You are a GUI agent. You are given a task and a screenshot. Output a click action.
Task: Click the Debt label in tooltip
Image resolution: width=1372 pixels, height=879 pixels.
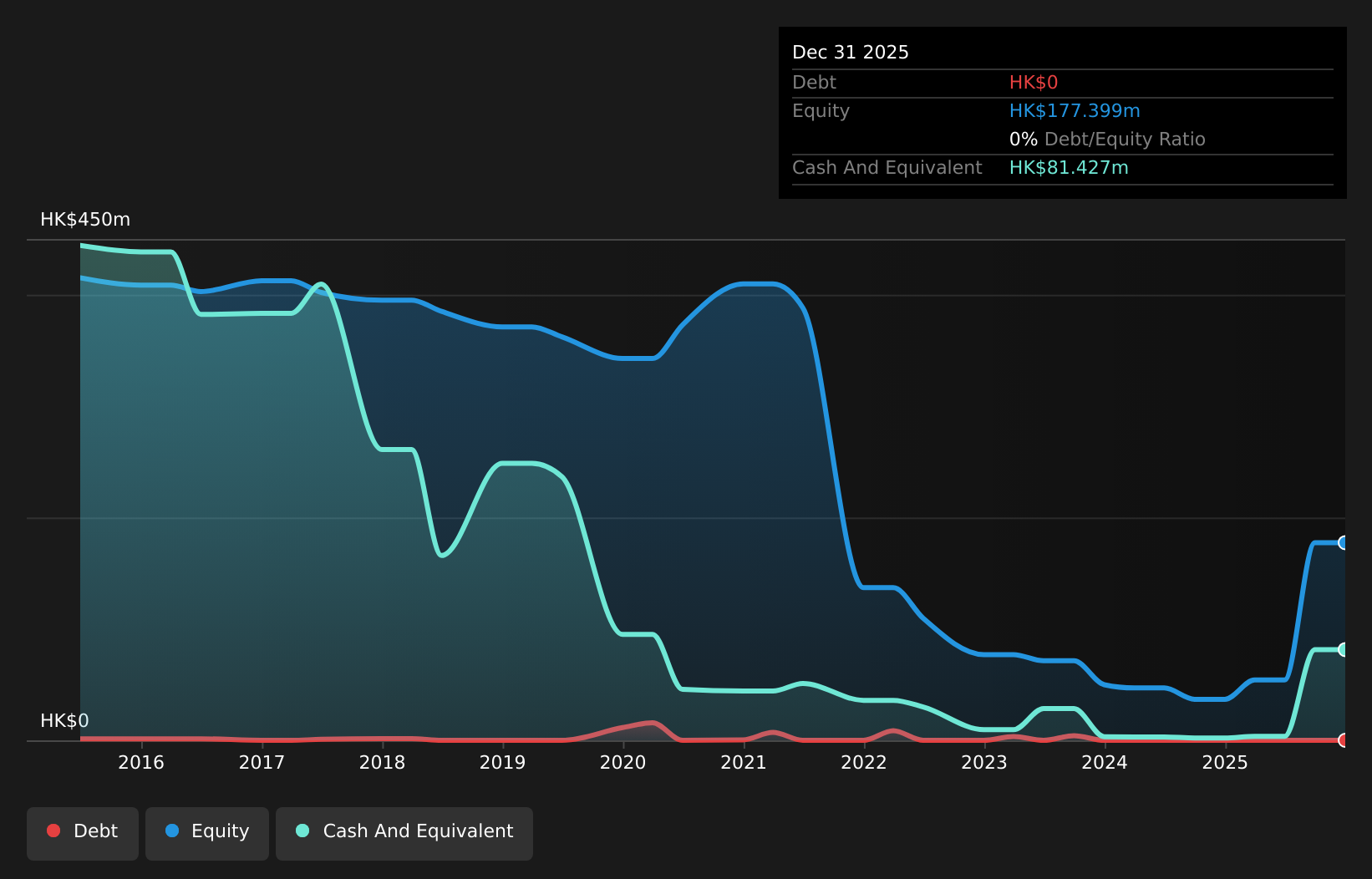pos(814,83)
